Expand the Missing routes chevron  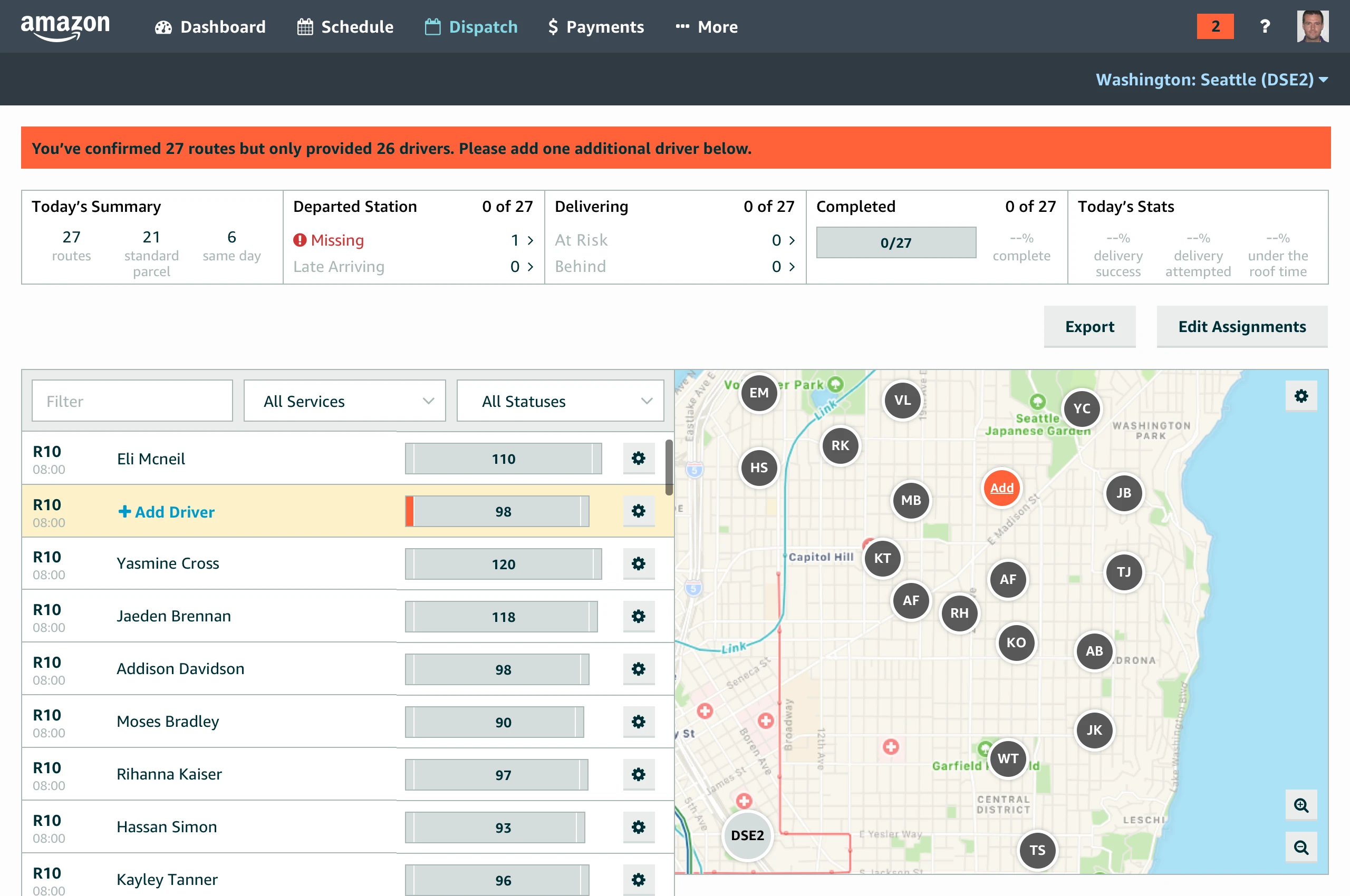530,240
